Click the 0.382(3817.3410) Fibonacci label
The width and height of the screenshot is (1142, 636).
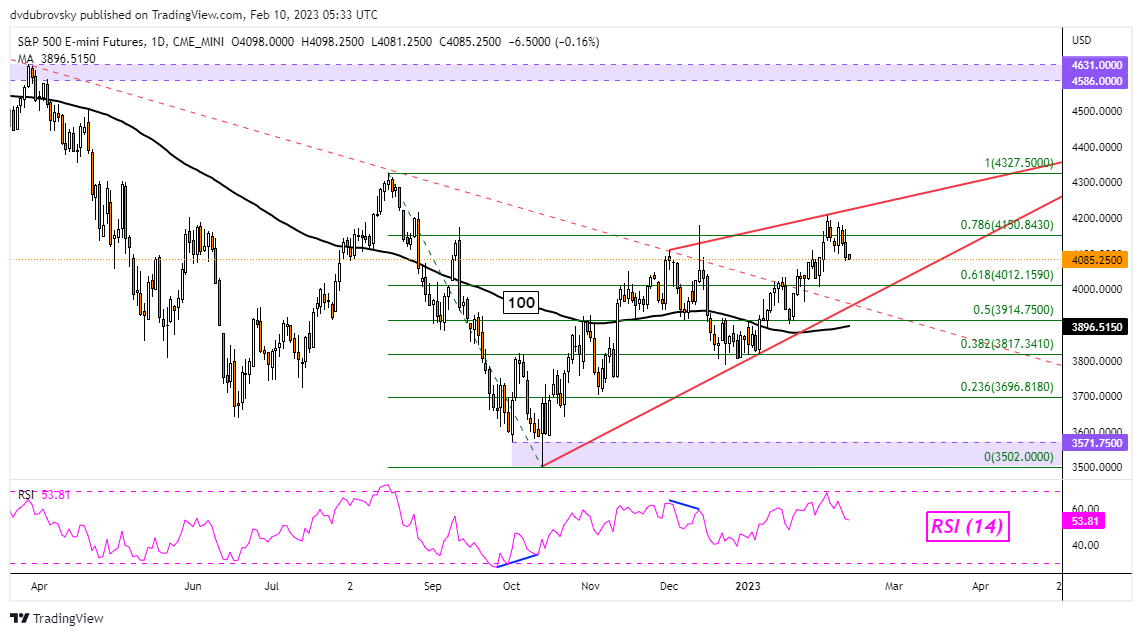coord(1007,344)
